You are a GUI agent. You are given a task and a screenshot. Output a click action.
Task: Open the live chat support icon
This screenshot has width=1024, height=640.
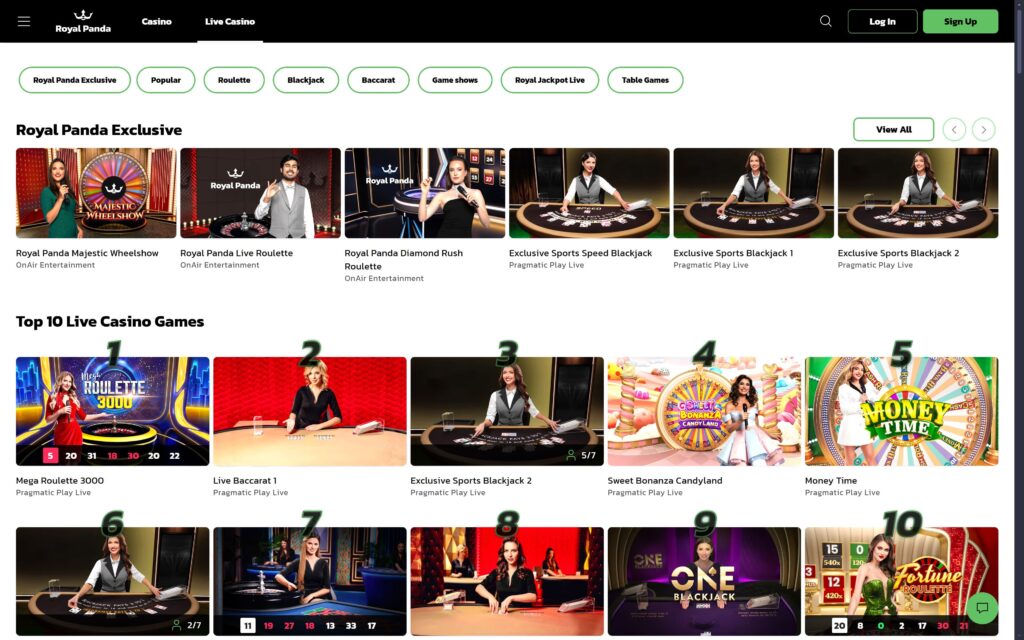coord(982,608)
